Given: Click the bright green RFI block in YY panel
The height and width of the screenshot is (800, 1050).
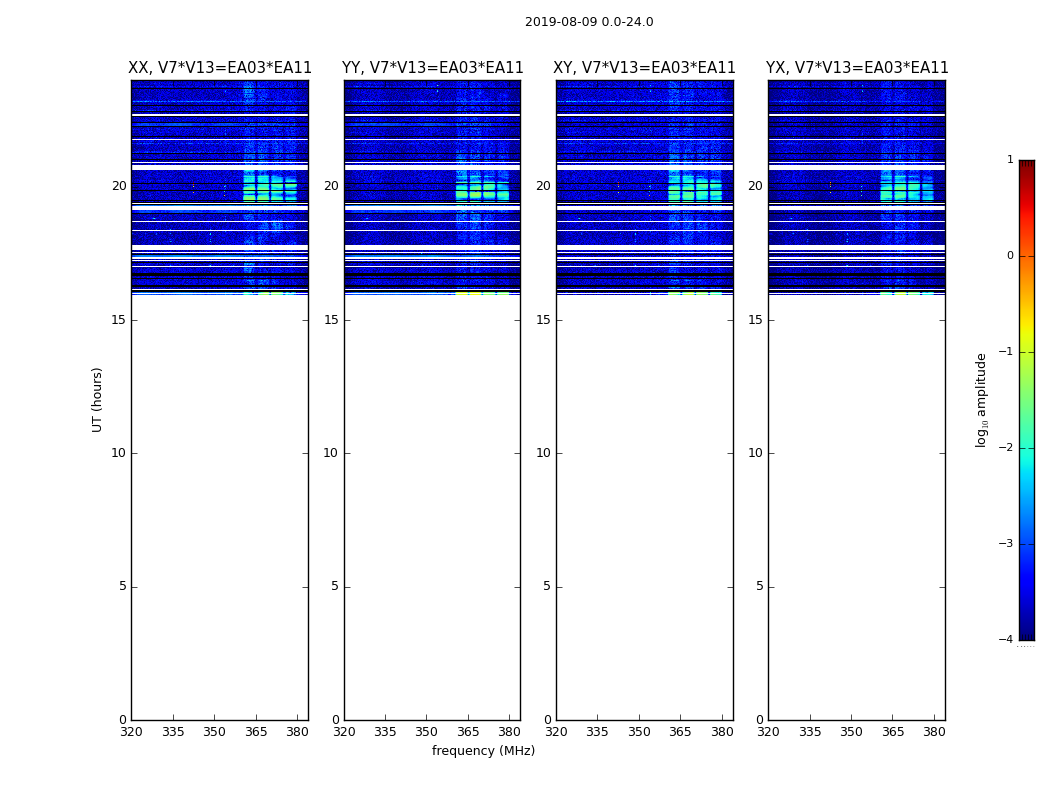Looking at the screenshot, I should [482, 188].
